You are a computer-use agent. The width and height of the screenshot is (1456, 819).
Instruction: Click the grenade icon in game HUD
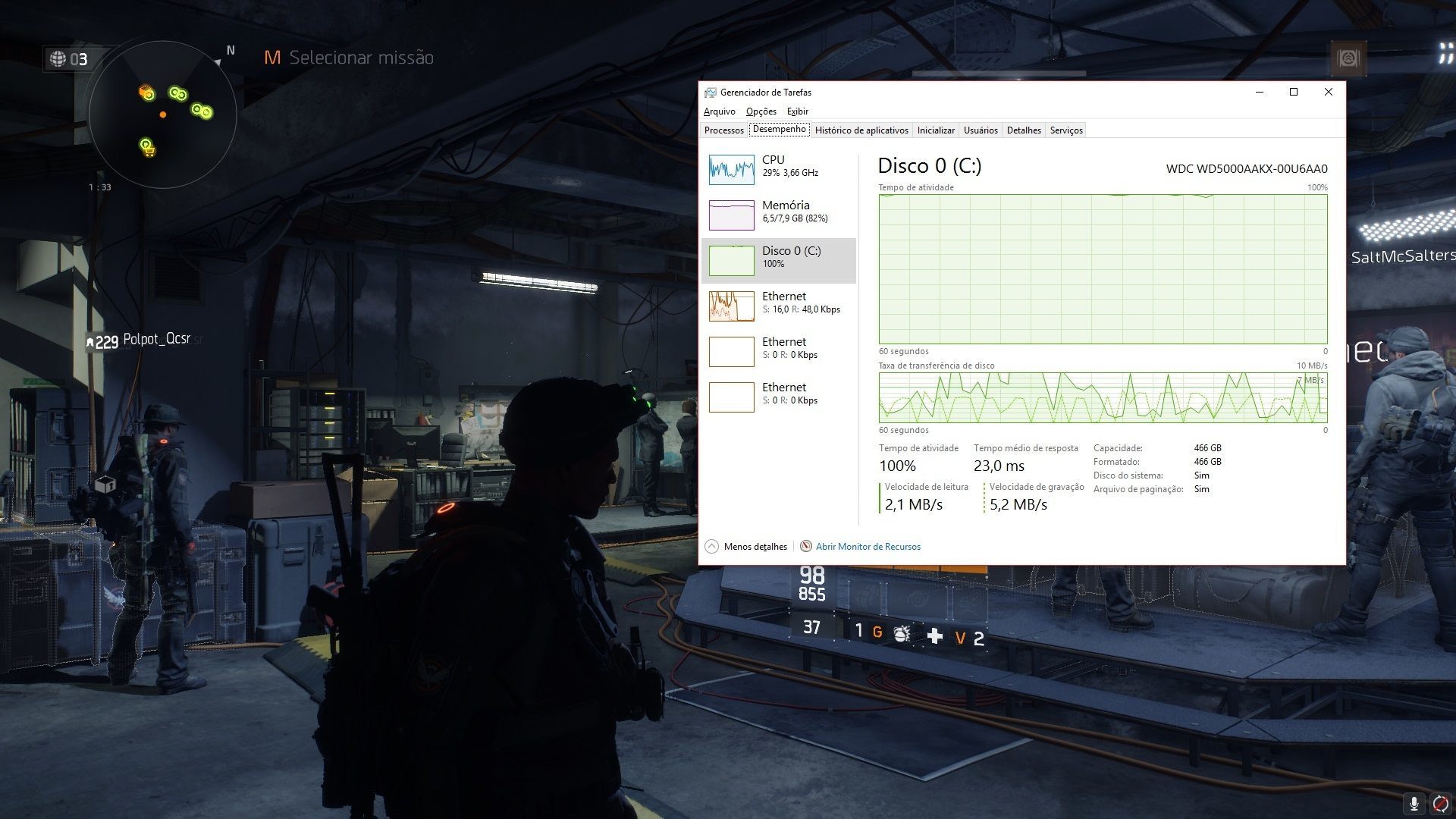(x=901, y=633)
